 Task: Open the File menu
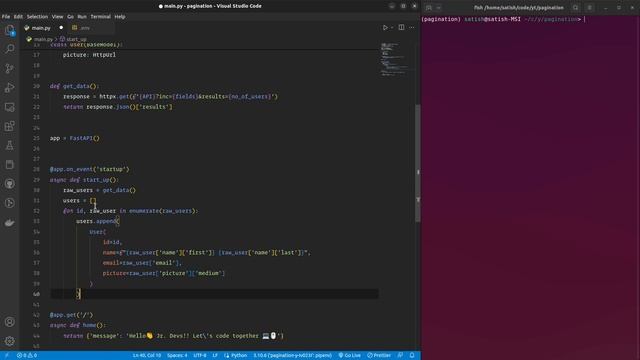tap(6, 17)
